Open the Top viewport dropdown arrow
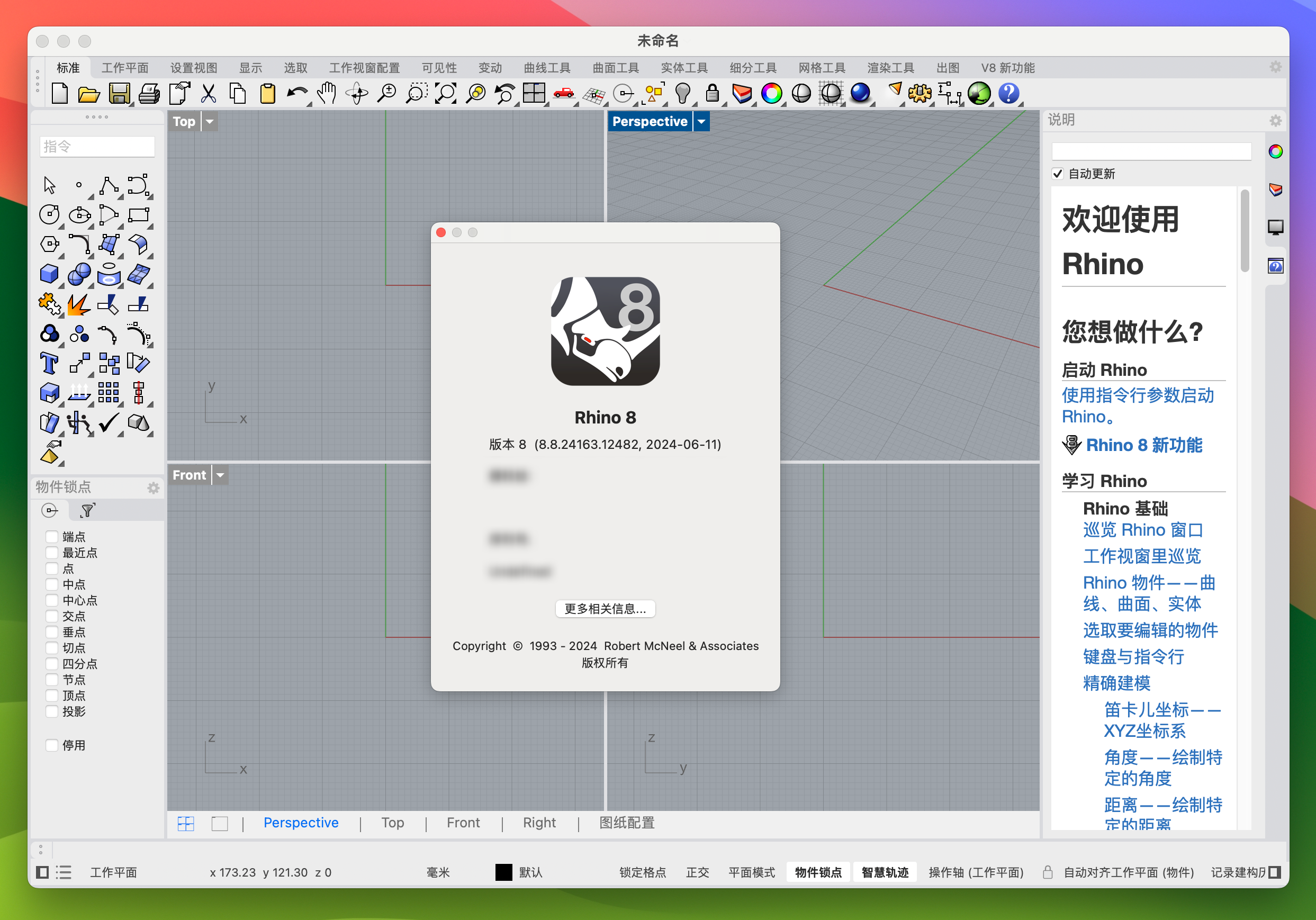The width and height of the screenshot is (1316, 920). 210,122
